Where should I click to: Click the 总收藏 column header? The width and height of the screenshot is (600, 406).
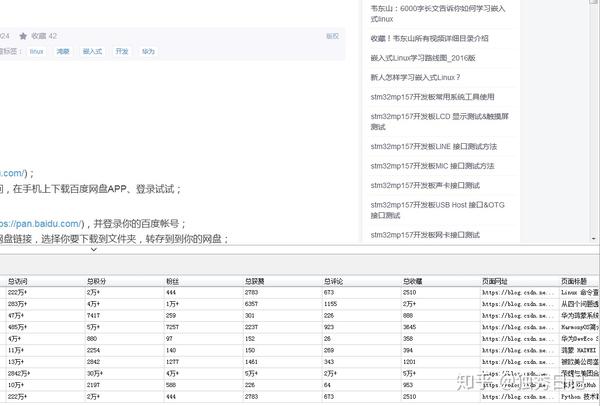(440, 281)
